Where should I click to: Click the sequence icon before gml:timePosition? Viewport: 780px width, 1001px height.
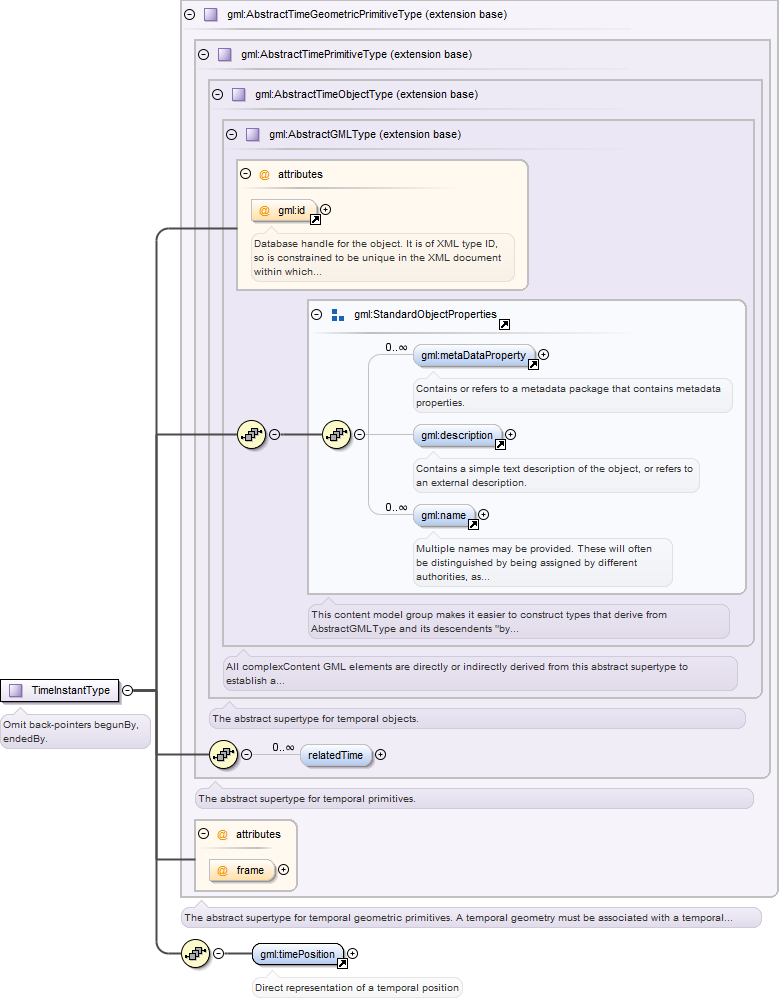tap(195, 954)
